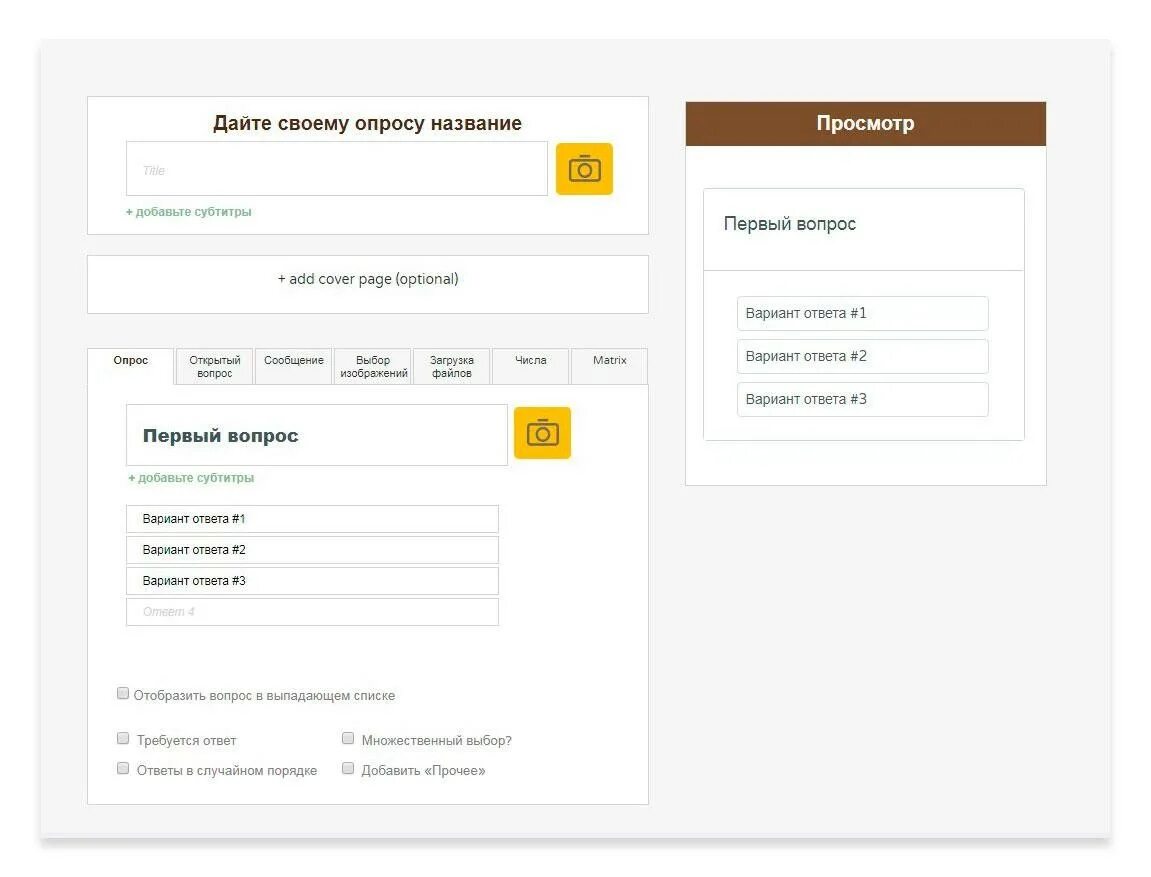
Task: Click the editor's "Вариант ответа #2" answer field
Action: click(312, 550)
